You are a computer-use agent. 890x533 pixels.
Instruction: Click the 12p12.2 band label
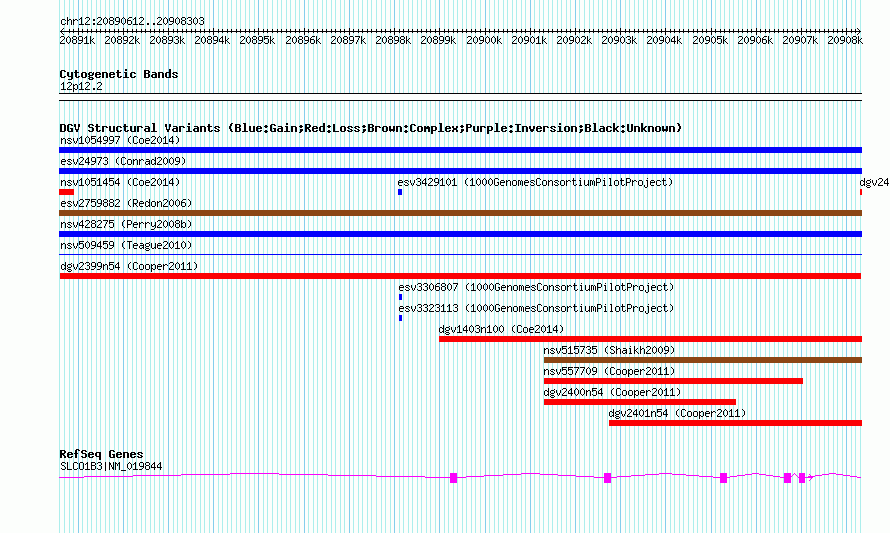(x=81, y=86)
